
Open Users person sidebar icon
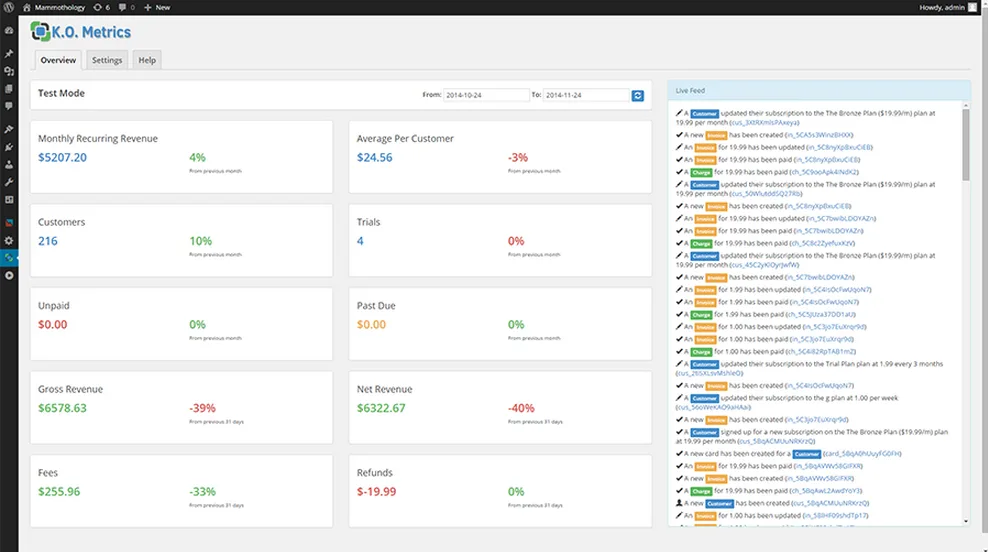(x=9, y=164)
